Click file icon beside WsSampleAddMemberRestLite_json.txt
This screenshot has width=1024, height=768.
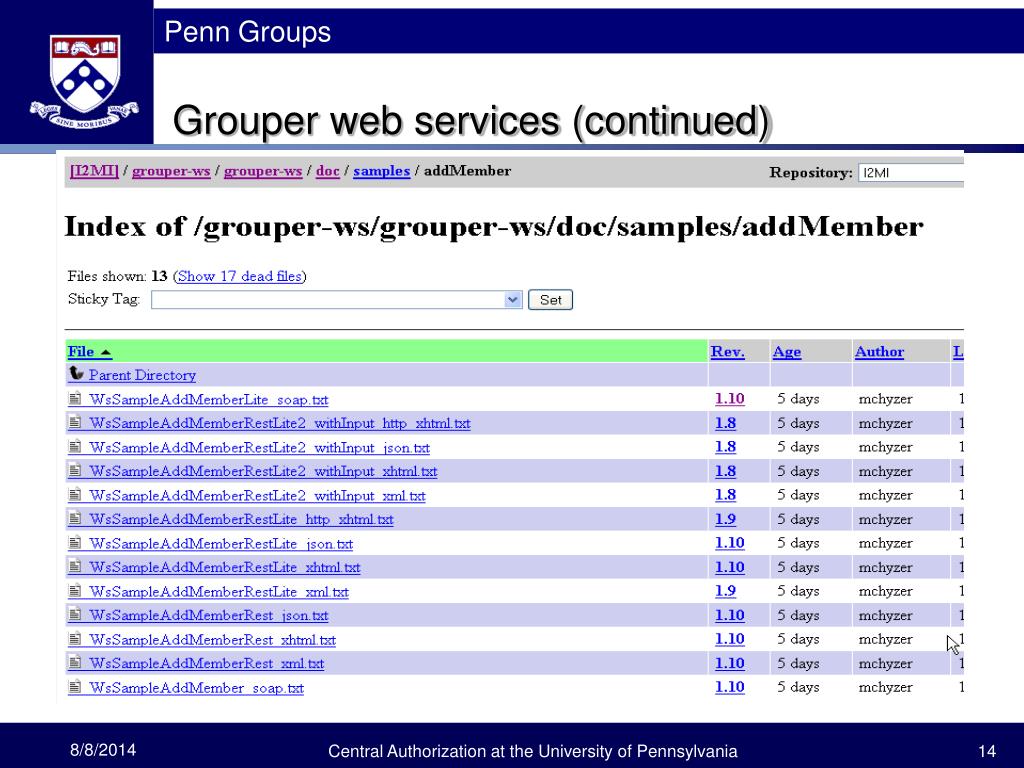pos(75,542)
